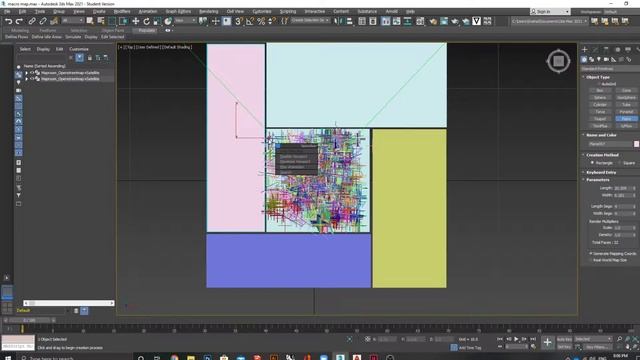Open the Arnold menu
Viewport: 640px width, 360px height.
coord(391,11)
